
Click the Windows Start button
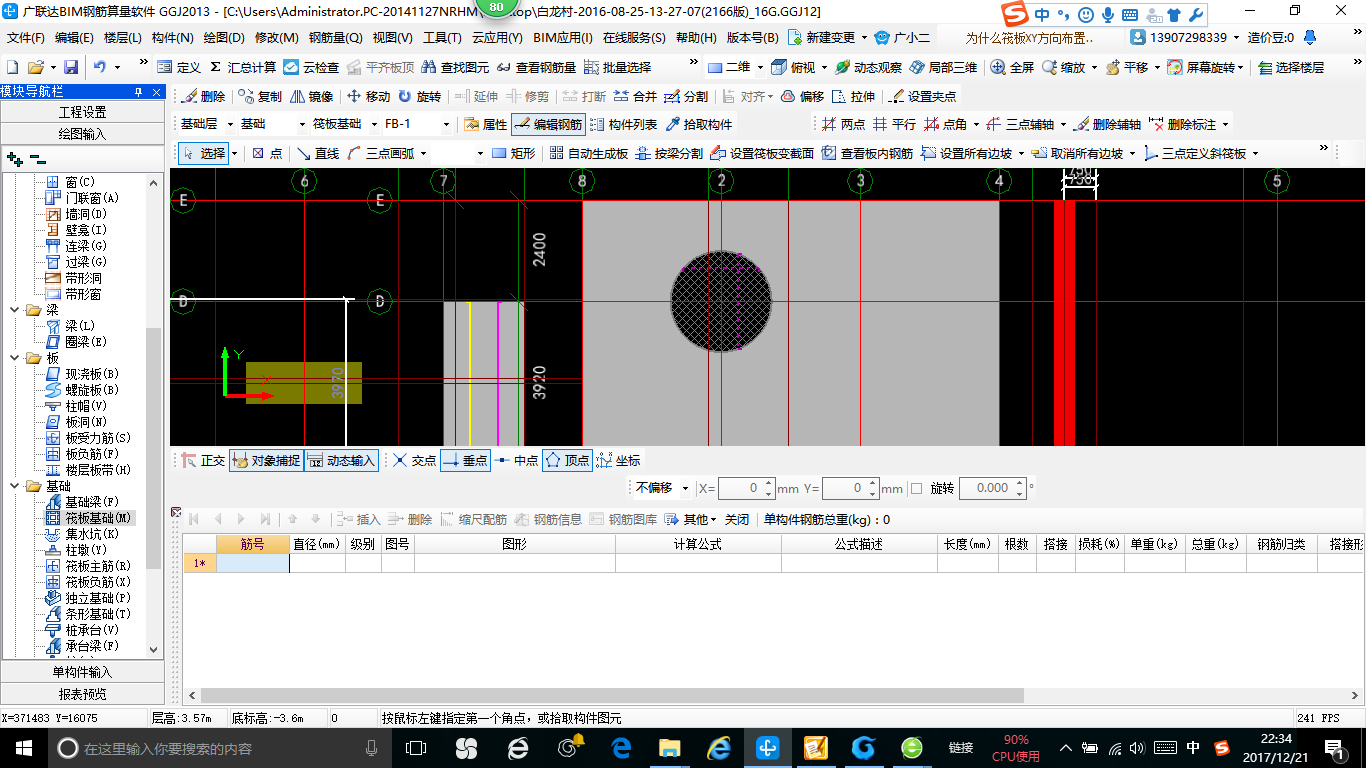[22, 748]
